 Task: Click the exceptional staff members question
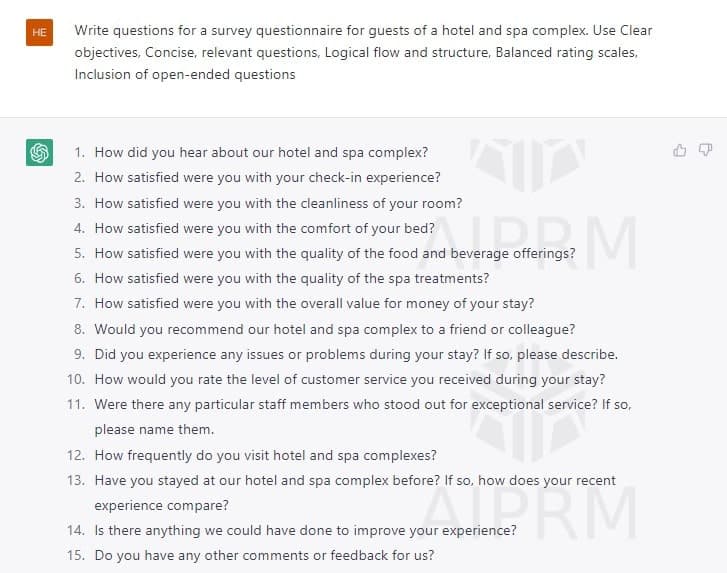coord(363,417)
